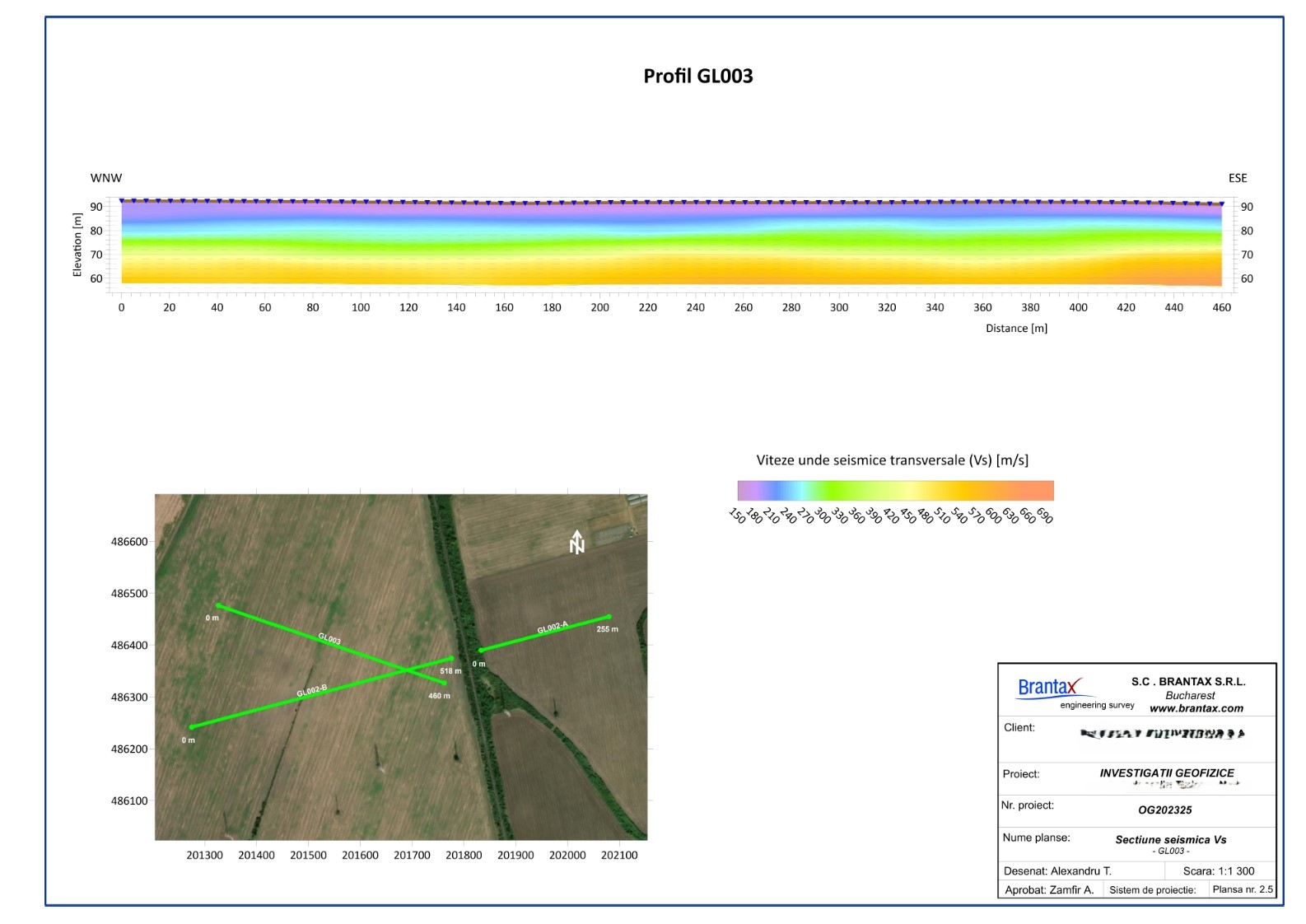Viewport: 1306px width, 924px height.
Task: Click GL002-B start point at 0 m
Action: (191, 727)
